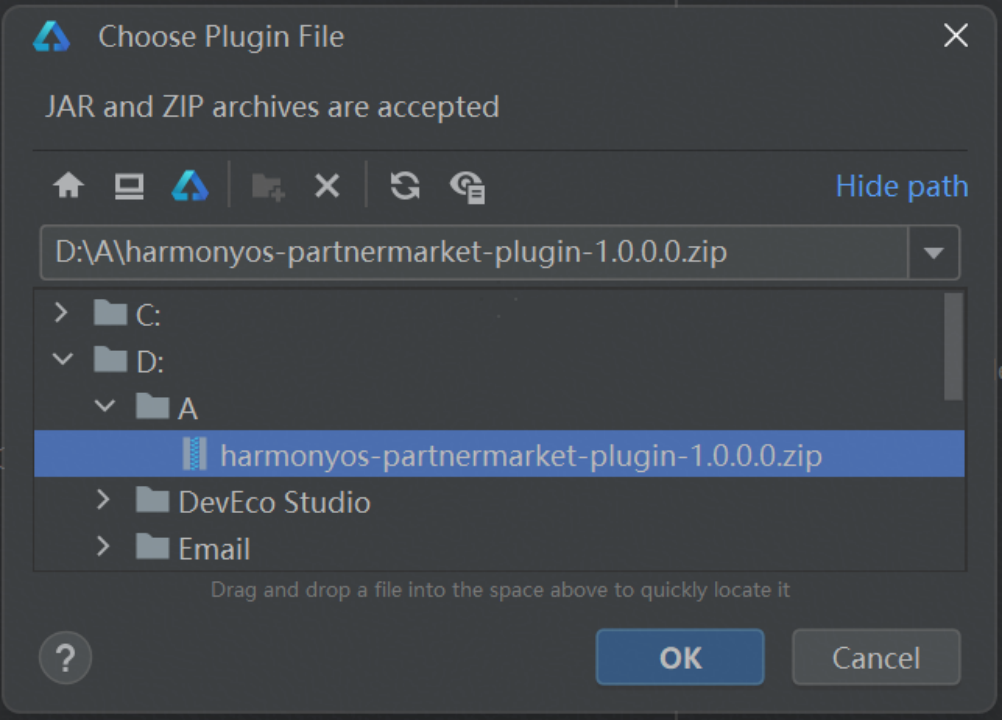
Task: Click inside the file path input field
Action: tap(474, 252)
